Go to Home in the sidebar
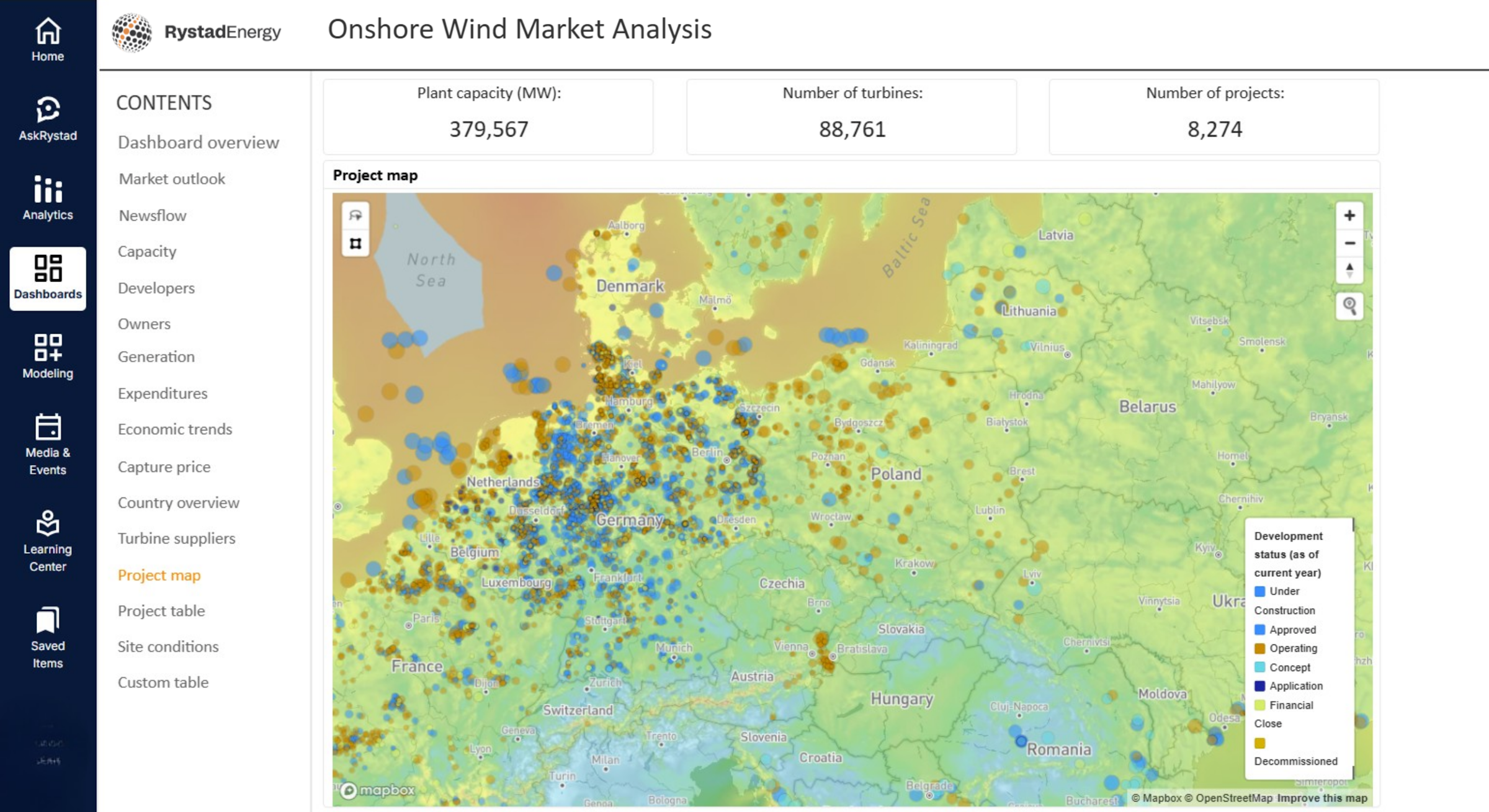This screenshot has width=1489, height=812. [x=48, y=40]
